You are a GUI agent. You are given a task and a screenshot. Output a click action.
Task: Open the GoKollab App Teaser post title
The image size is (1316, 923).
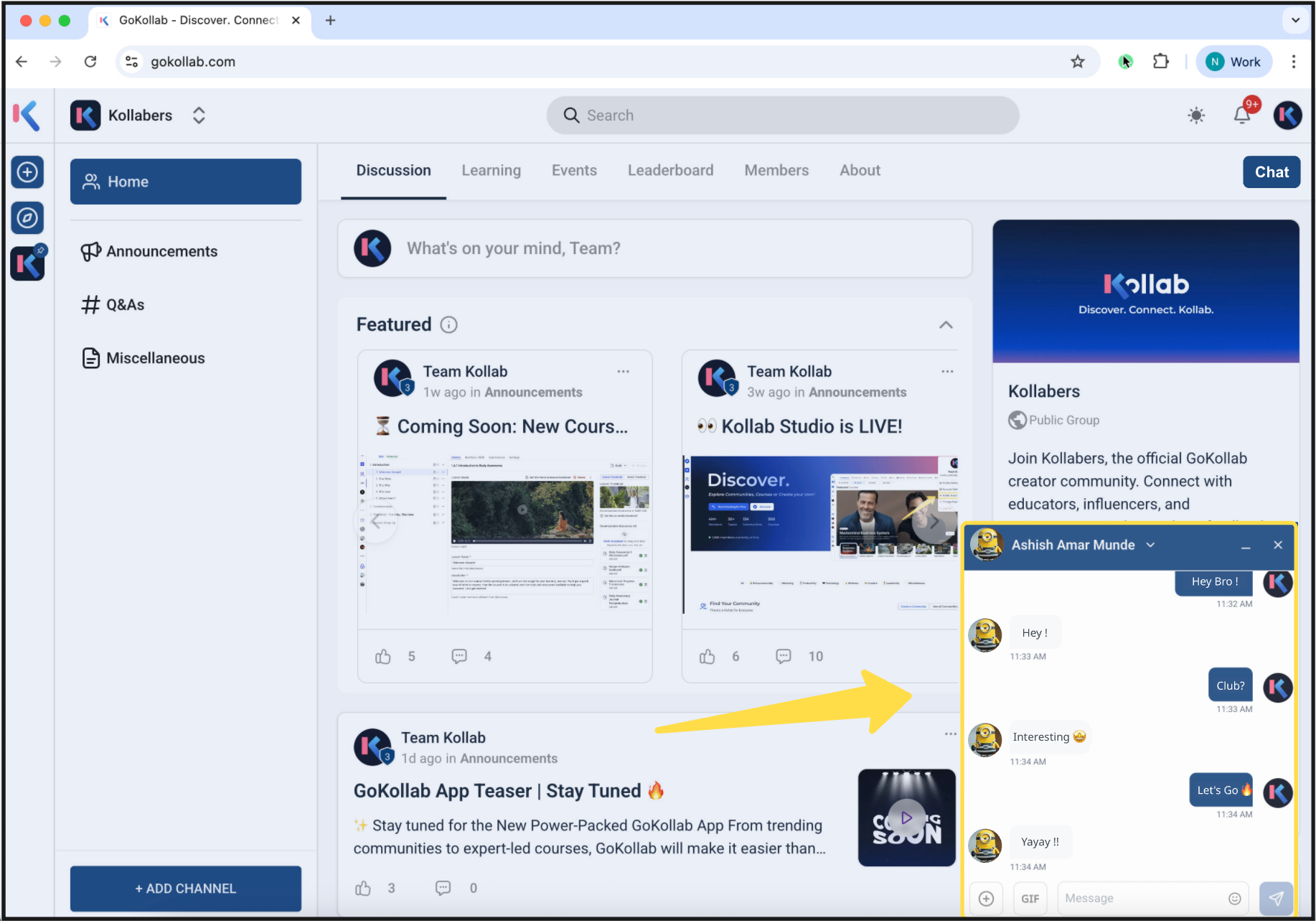tap(509, 791)
